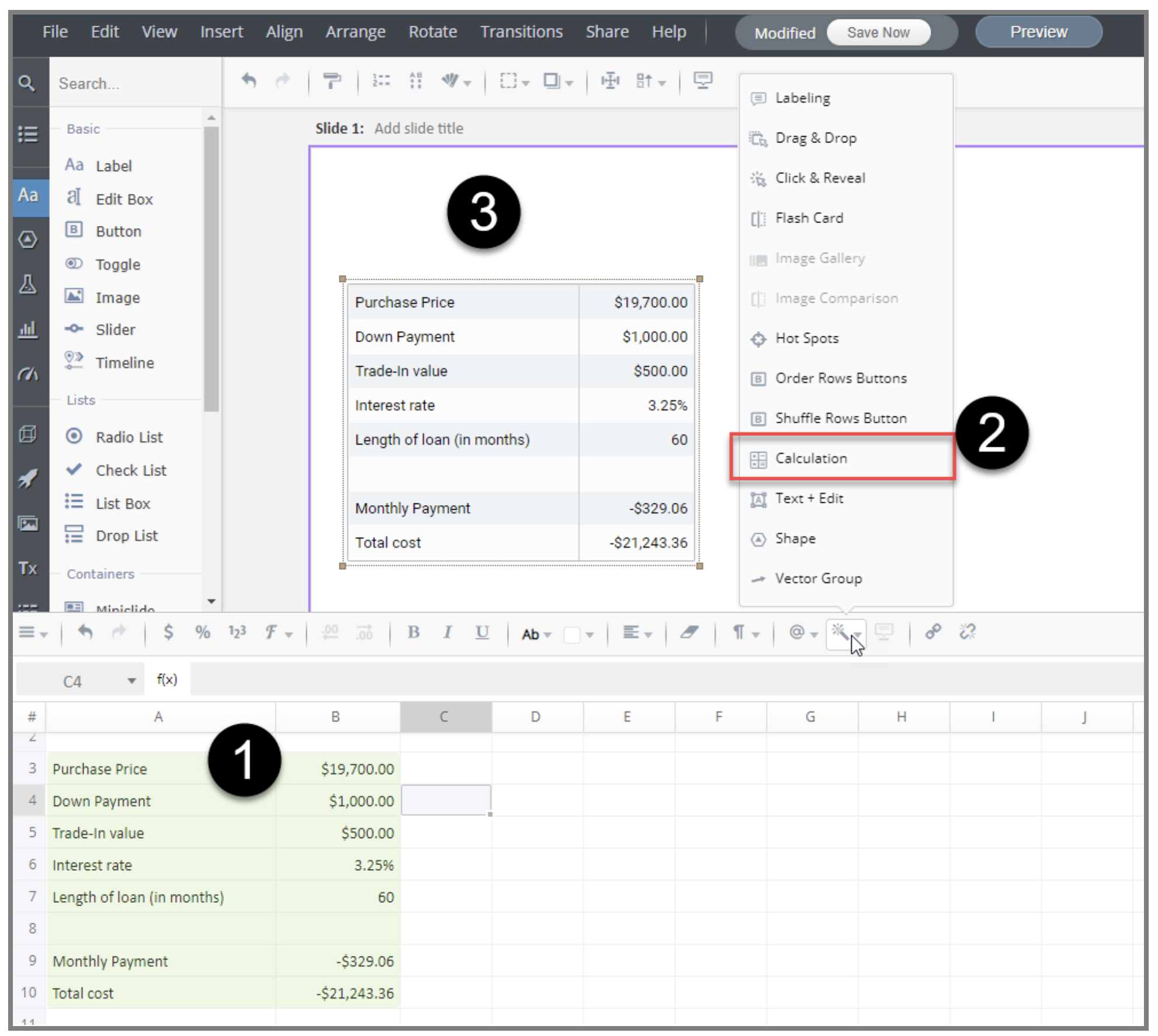The image size is (1158, 1036).
Task: Click the Search components field
Action: point(136,84)
